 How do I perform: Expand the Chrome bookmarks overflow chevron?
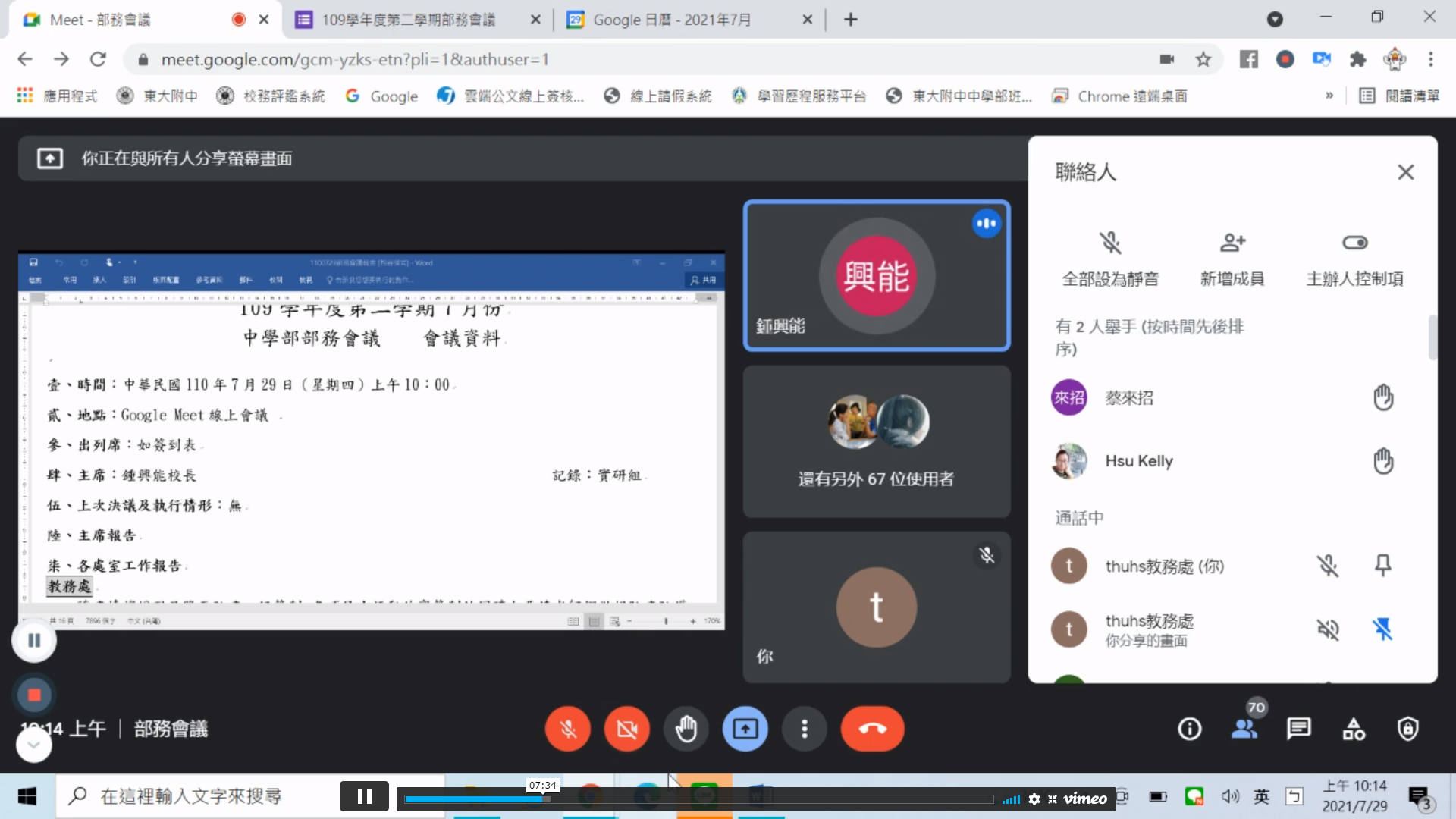1329,96
